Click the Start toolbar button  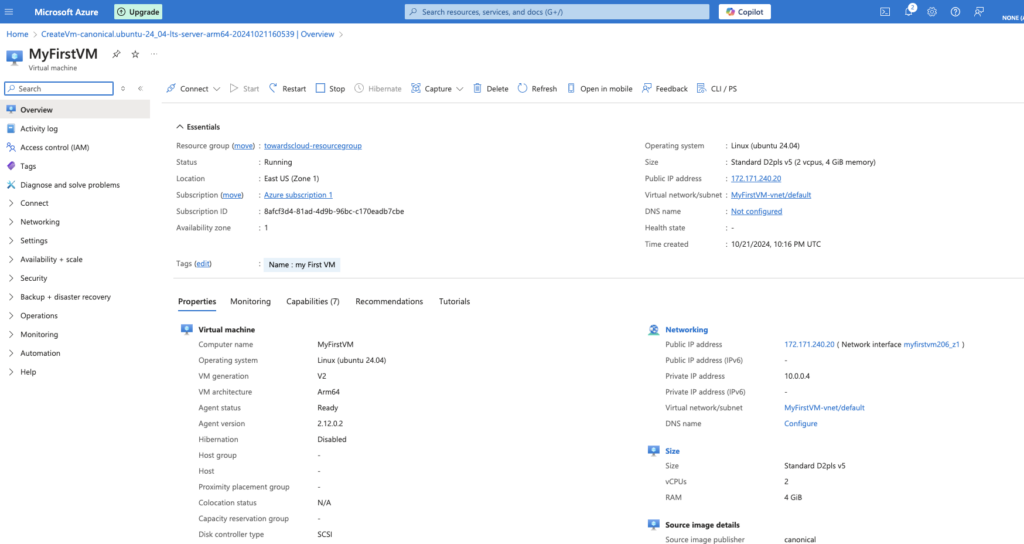click(244, 89)
